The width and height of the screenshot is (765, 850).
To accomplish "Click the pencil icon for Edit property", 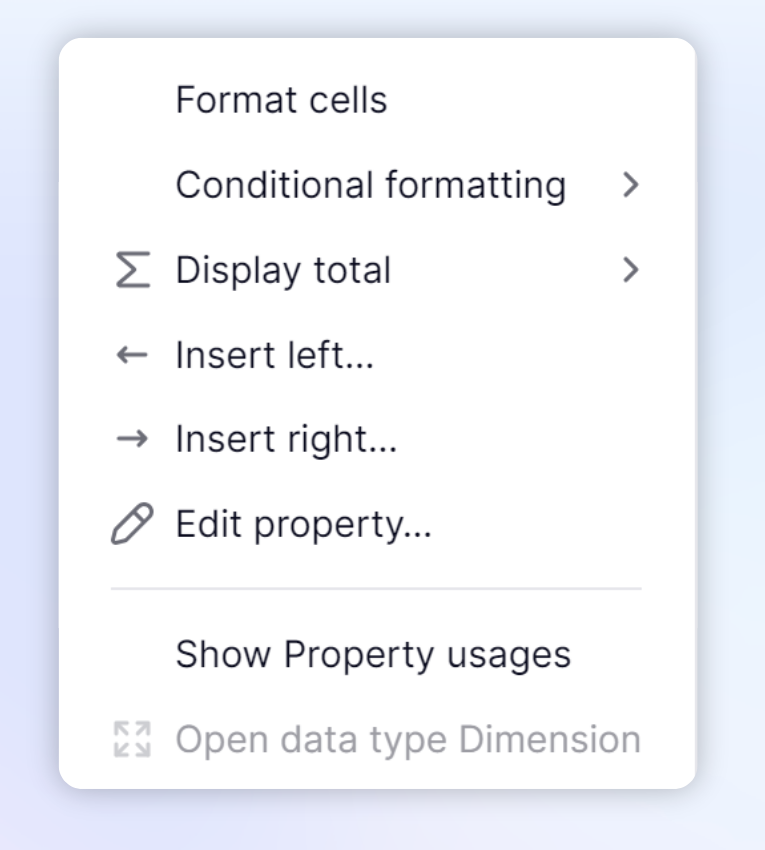I will click(132, 524).
